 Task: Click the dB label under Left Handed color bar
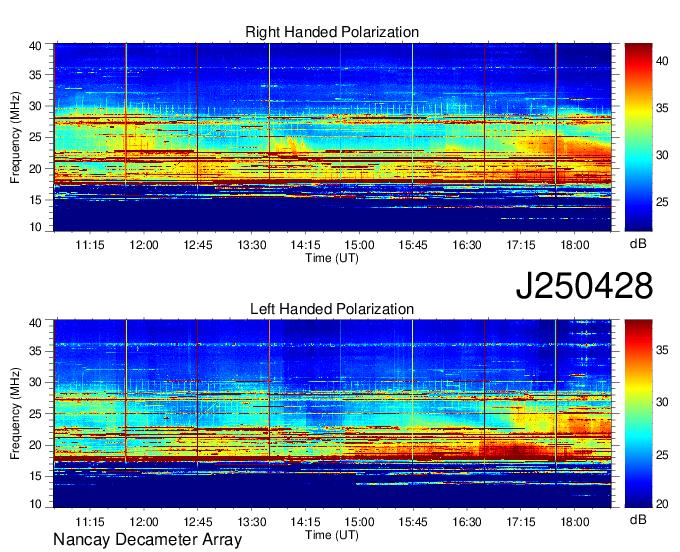[x=638, y=520]
